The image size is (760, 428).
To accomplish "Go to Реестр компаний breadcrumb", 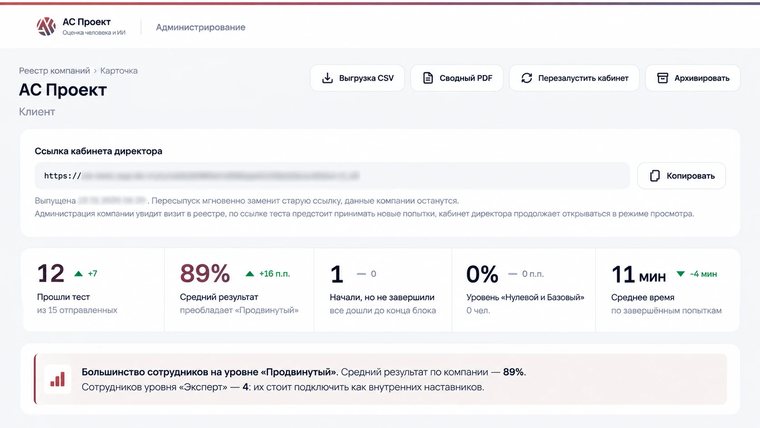I will coord(54,70).
